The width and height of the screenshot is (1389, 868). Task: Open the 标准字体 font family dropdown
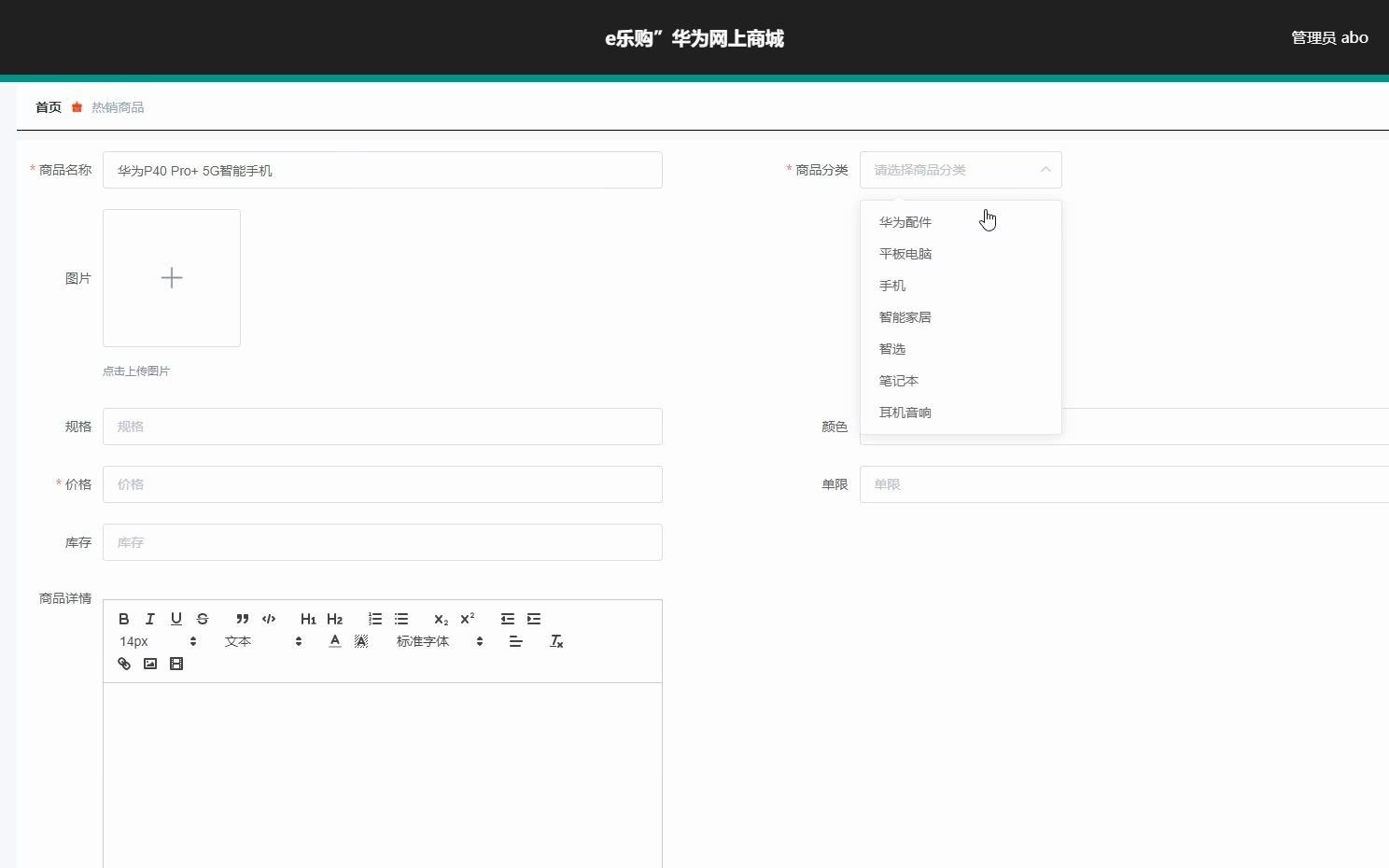(440, 641)
